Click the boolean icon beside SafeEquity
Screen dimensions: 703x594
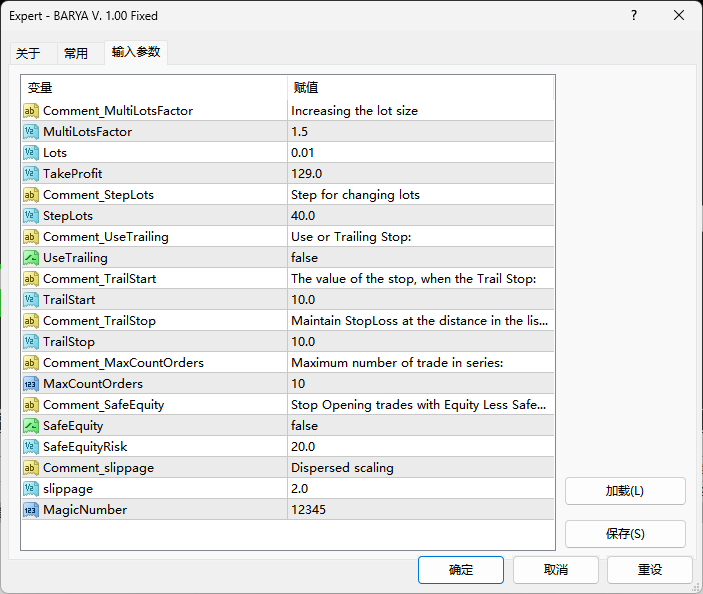pos(31,426)
